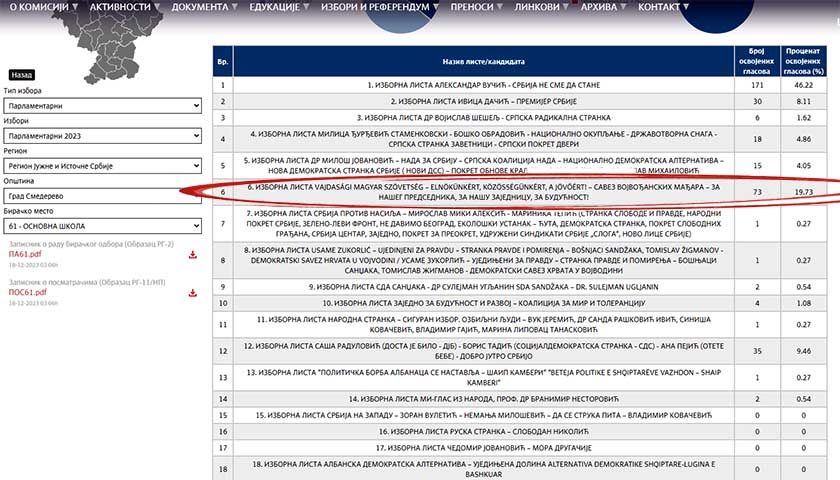
Task: Open the ПА61.pdf link
Action: [25, 254]
